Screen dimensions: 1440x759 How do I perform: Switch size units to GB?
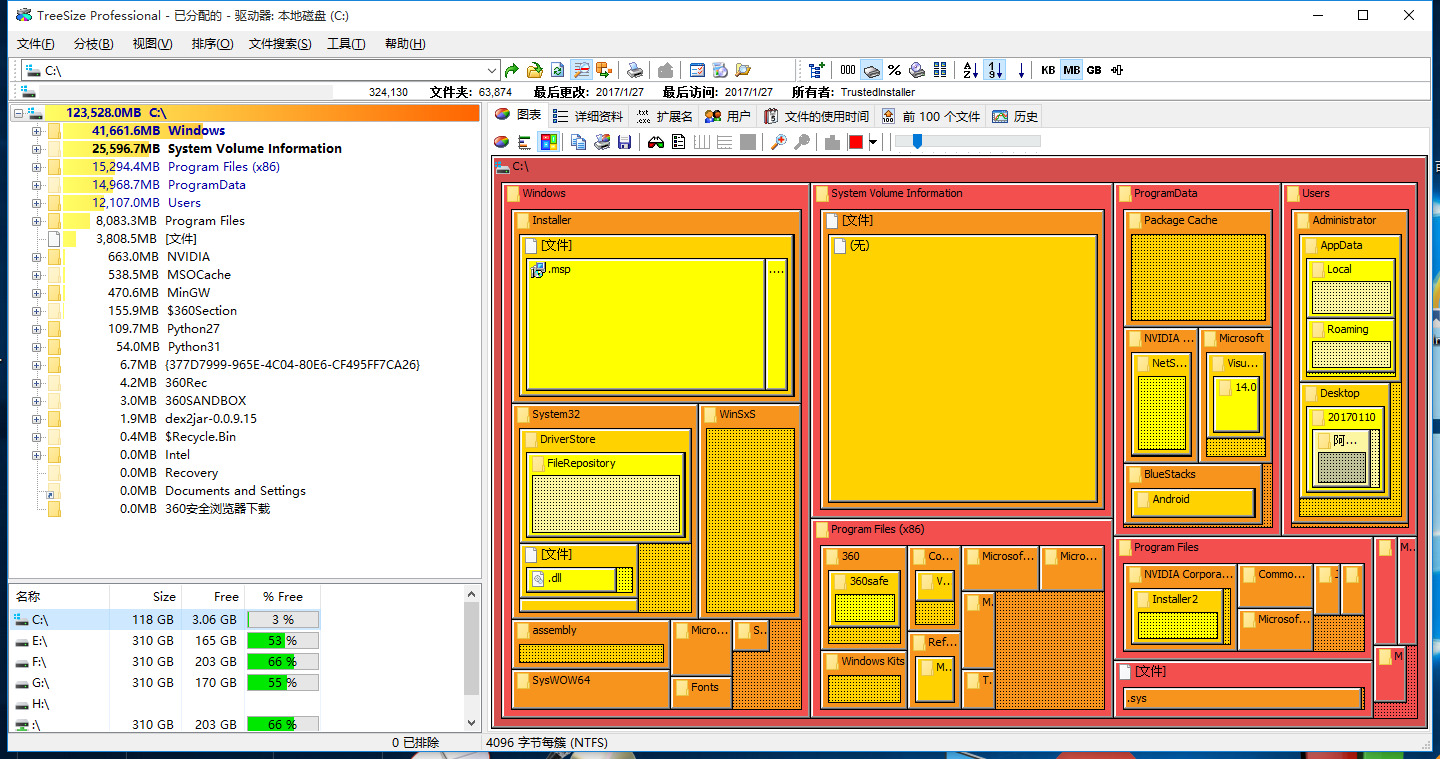click(1094, 70)
